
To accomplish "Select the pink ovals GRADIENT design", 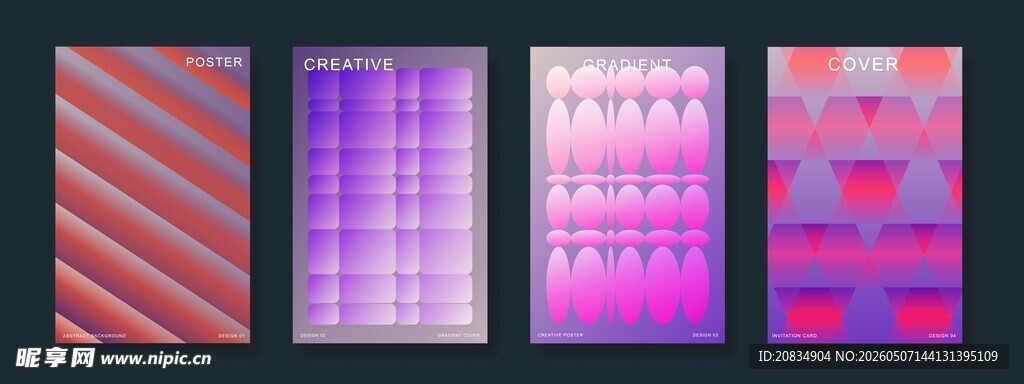I will (x=627, y=195).
